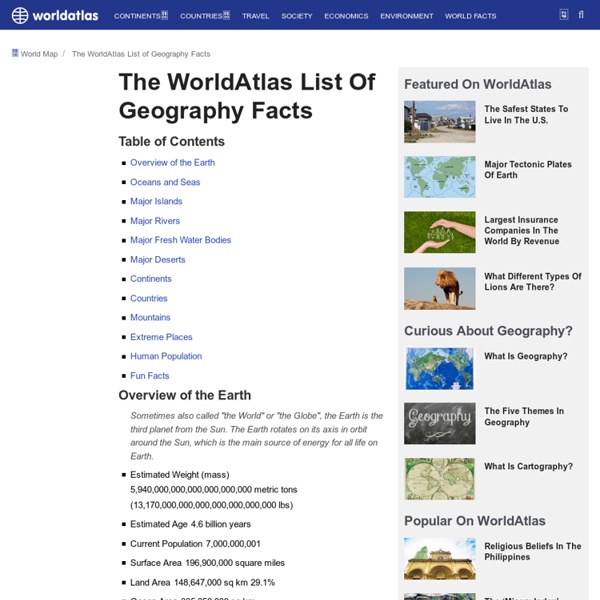The width and height of the screenshot is (600, 600).
Task: Open tectonic plates map thumbnail
Action: [x=440, y=177]
